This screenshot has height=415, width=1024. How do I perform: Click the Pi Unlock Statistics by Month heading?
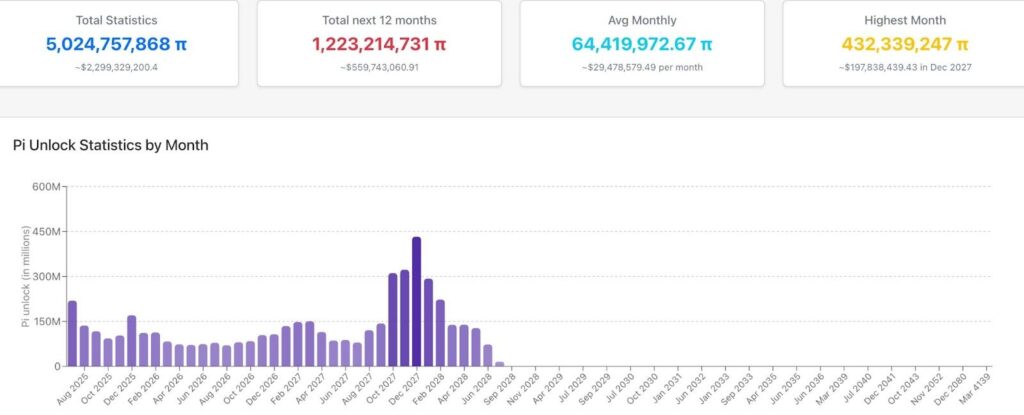tap(110, 145)
